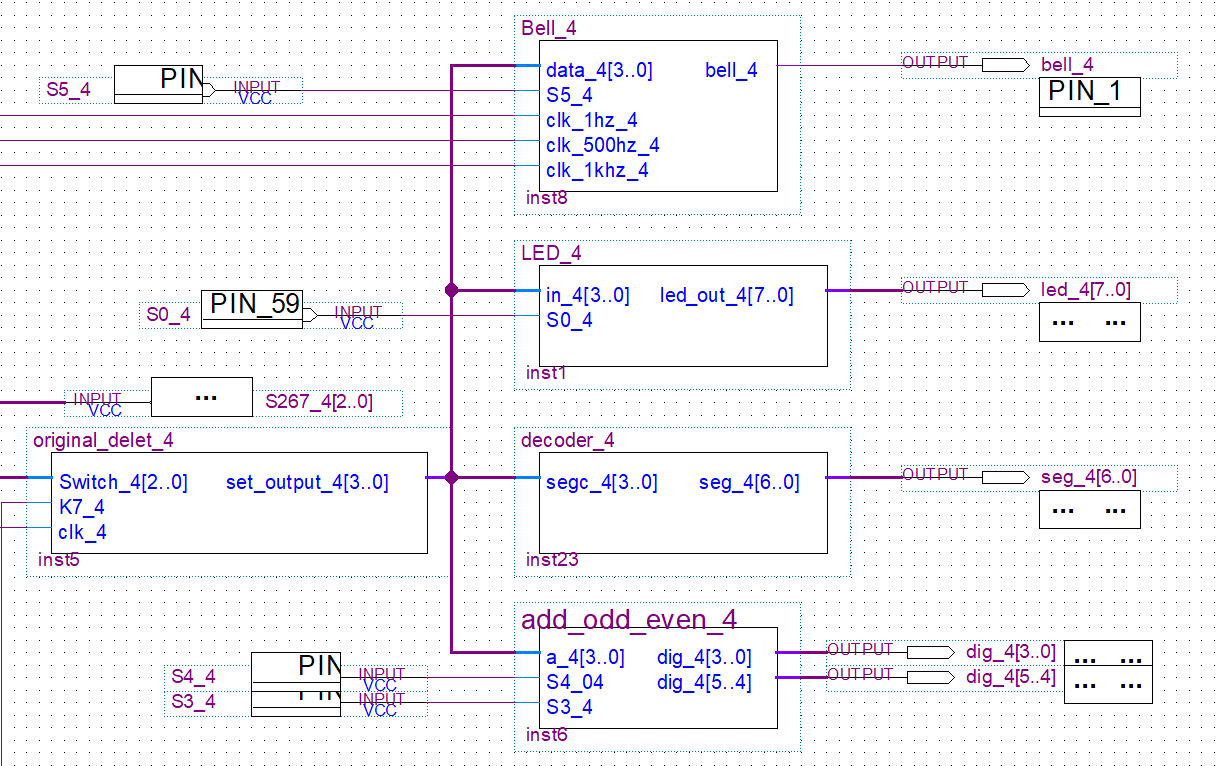Select the led_4[7..0] output pin name

click(x=1086, y=290)
